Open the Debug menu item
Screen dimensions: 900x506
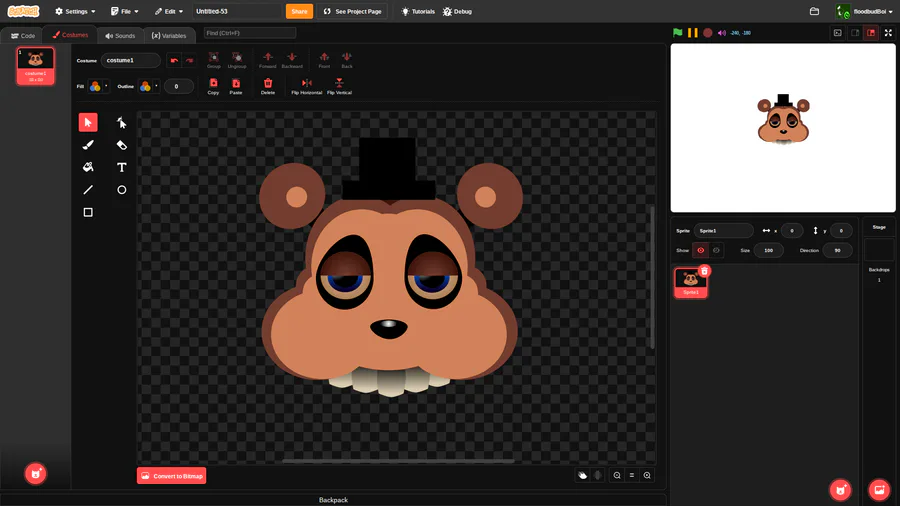pos(457,11)
